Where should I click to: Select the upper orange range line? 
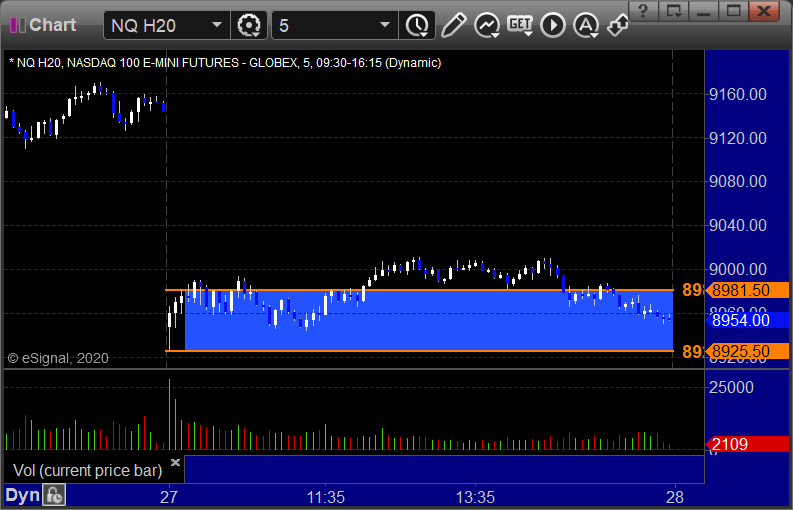[x=419, y=290]
